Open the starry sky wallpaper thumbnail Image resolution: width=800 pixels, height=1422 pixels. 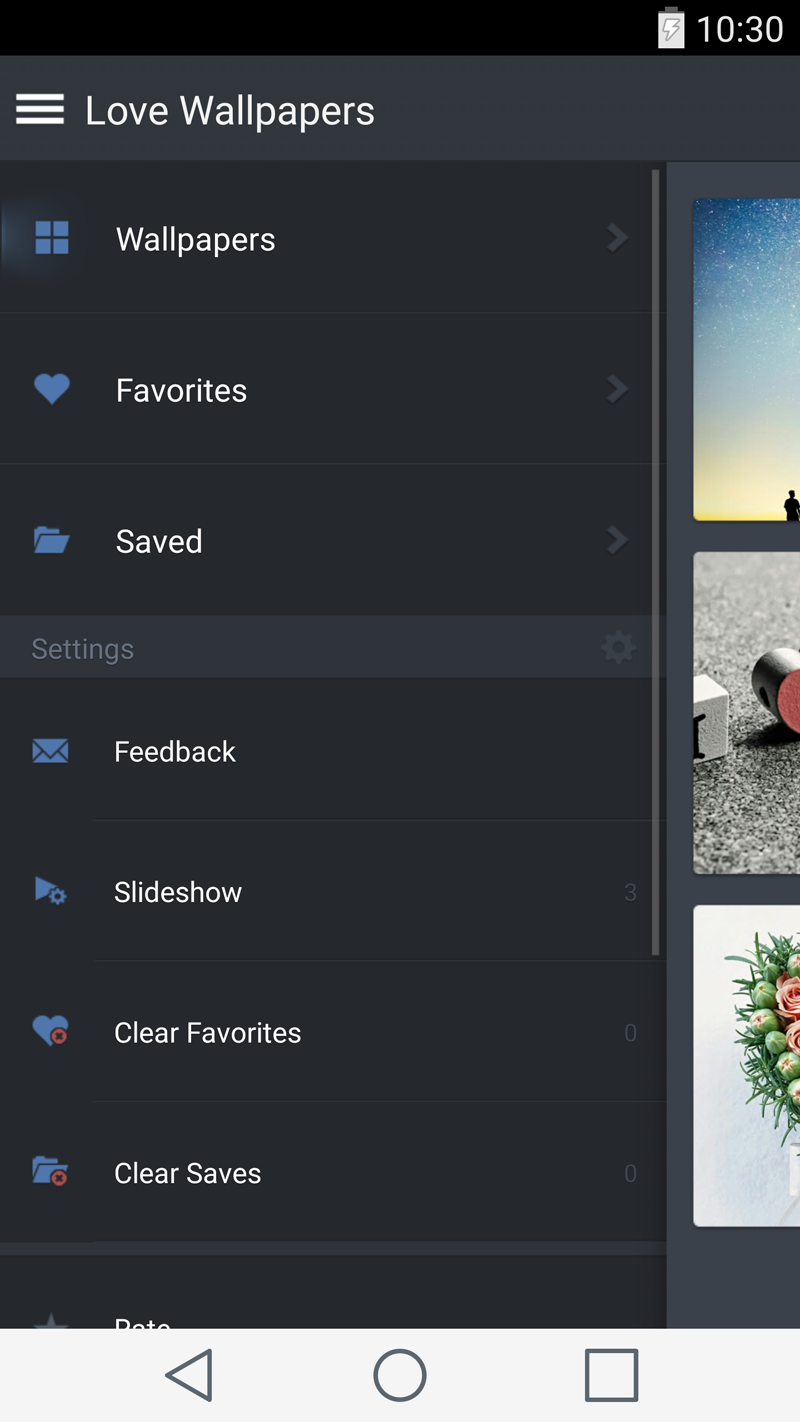747,360
